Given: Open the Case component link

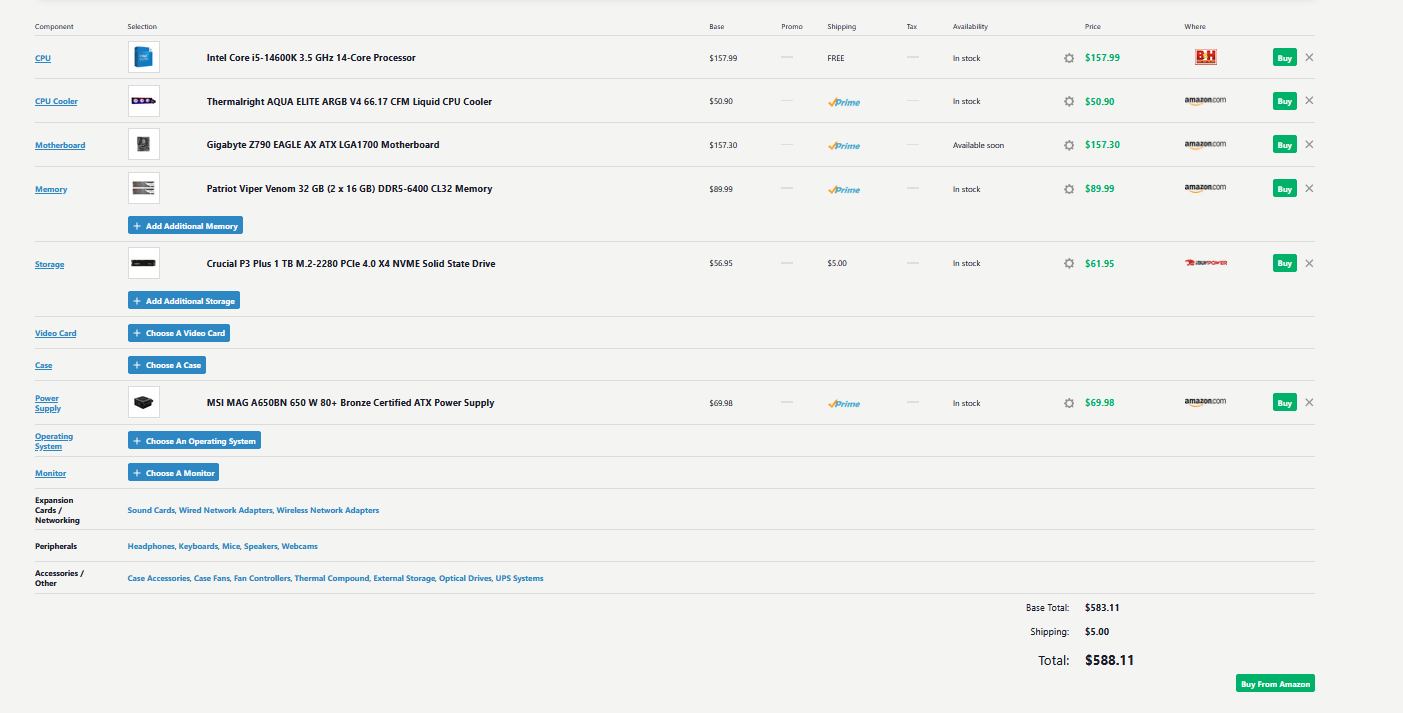Looking at the screenshot, I should pyautogui.click(x=44, y=365).
